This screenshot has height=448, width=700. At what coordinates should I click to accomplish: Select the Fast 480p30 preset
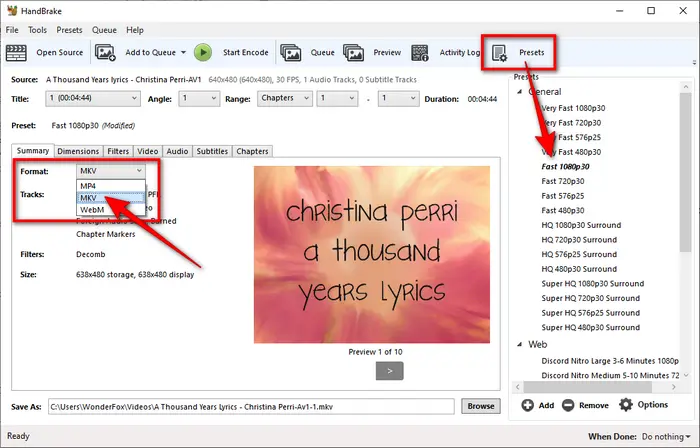tap(562, 211)
